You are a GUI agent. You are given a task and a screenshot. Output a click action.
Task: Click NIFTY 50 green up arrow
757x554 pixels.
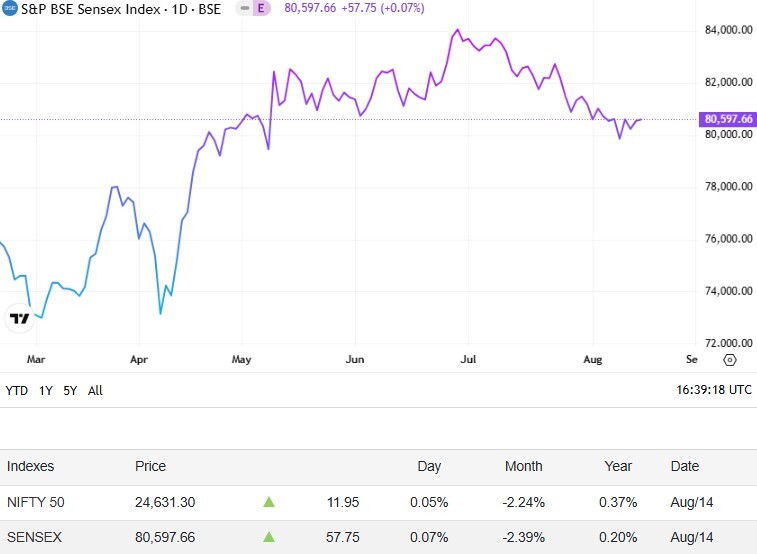[268, 502]
